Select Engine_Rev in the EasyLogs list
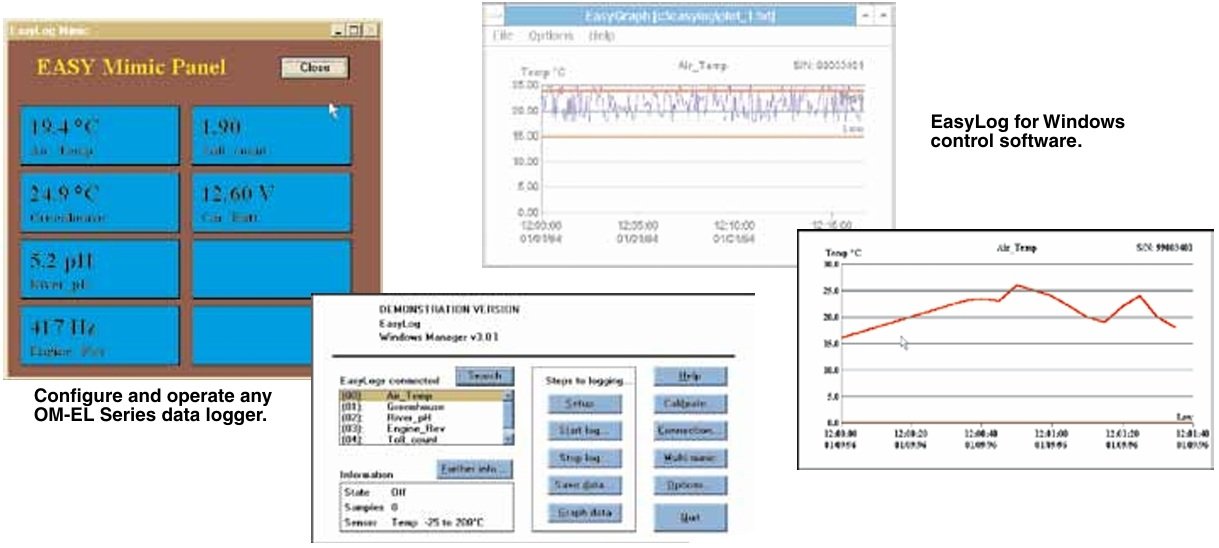 [x=420, y=429]
